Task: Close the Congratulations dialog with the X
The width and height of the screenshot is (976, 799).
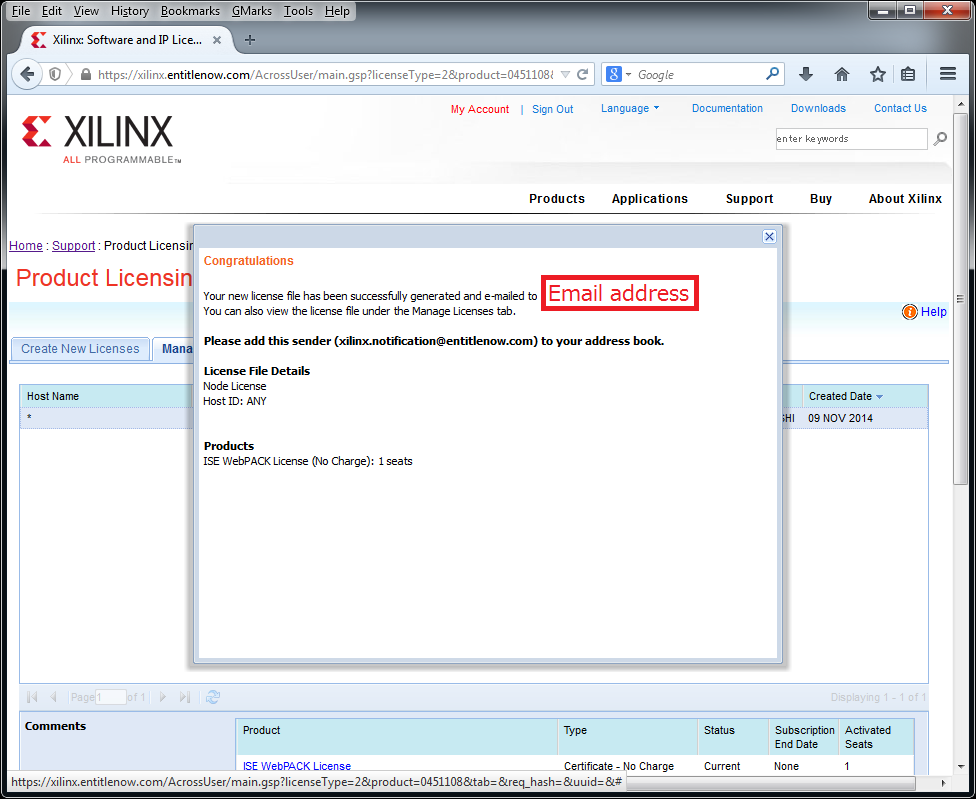Action: click(769, 236)
